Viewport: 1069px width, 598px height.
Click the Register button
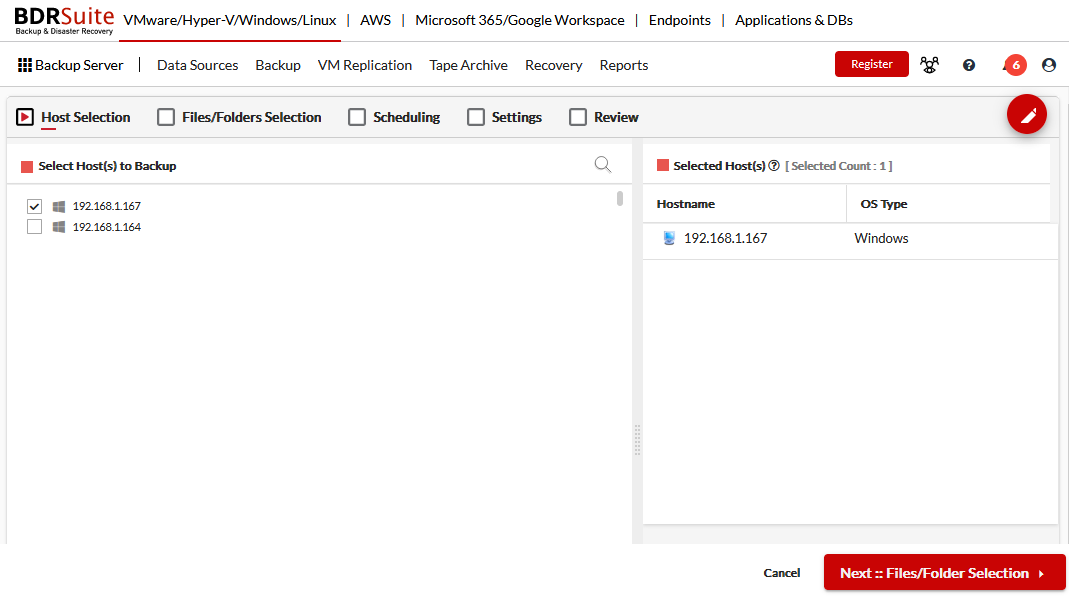[871, 63]
